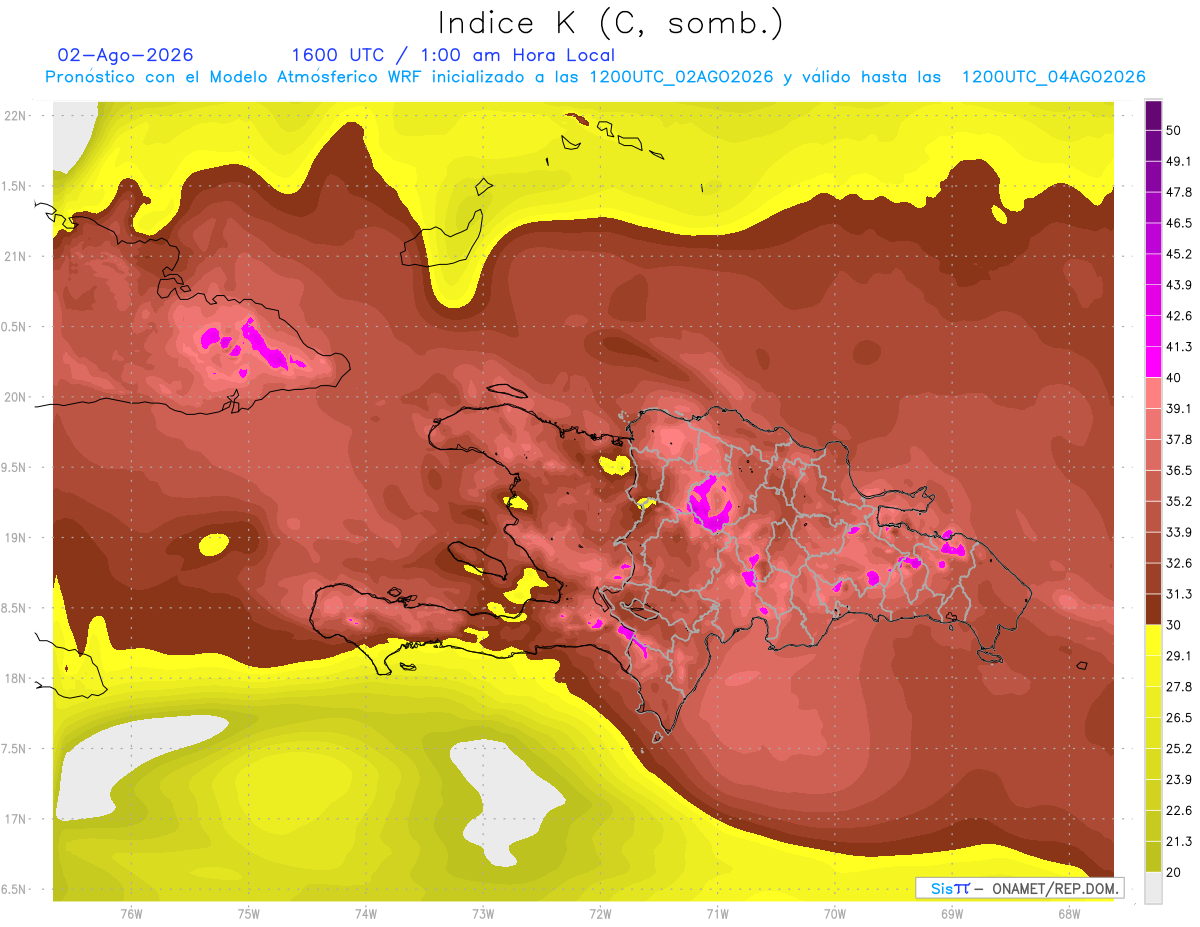Click the latitude label '17N'
Image resolution: width=1200 pixels, height=927 pixels.
pos(16,819)
